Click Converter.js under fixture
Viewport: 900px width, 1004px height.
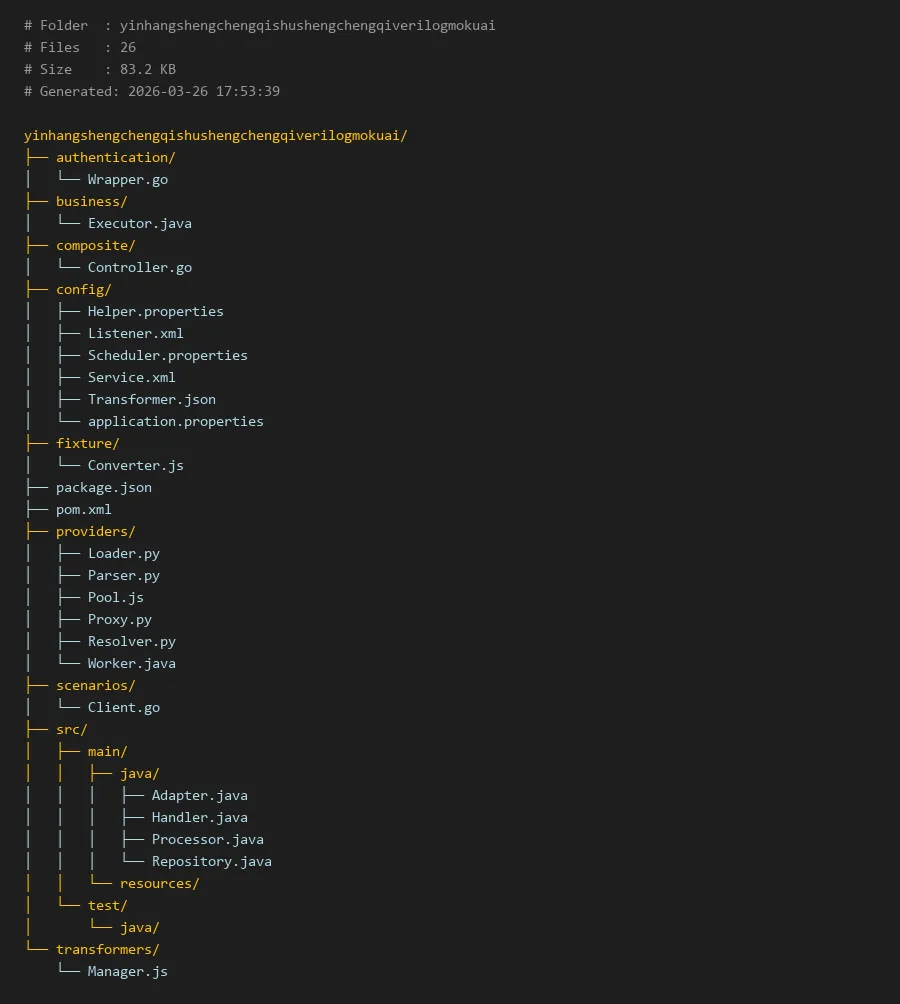coord(135,465)
